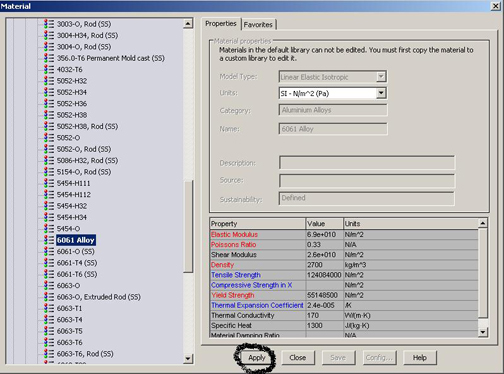Click the material icon beside 5454-H112
This screenshot has height=374, width=504.
point(49,194)
